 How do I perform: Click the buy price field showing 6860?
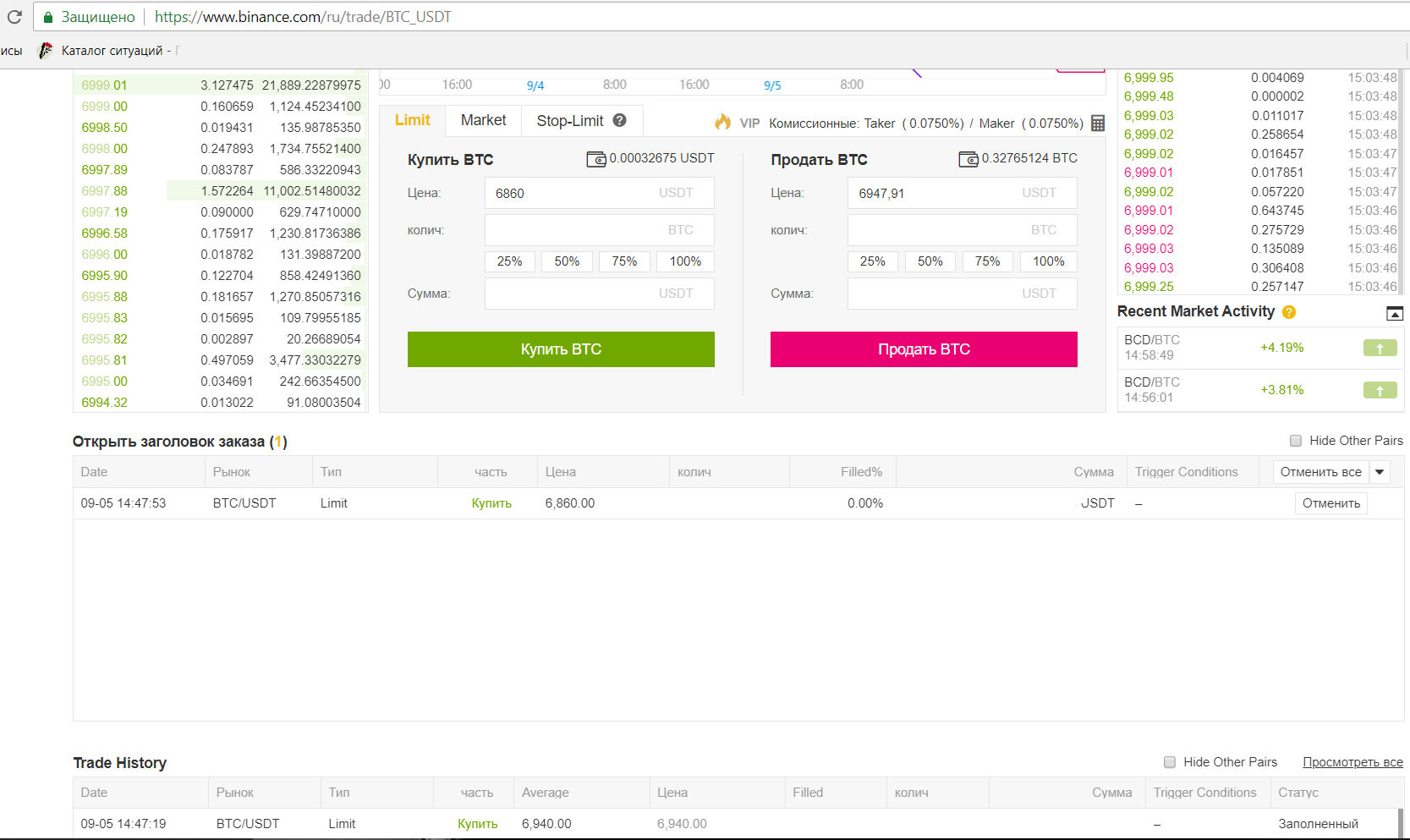(x=575, y=193)
